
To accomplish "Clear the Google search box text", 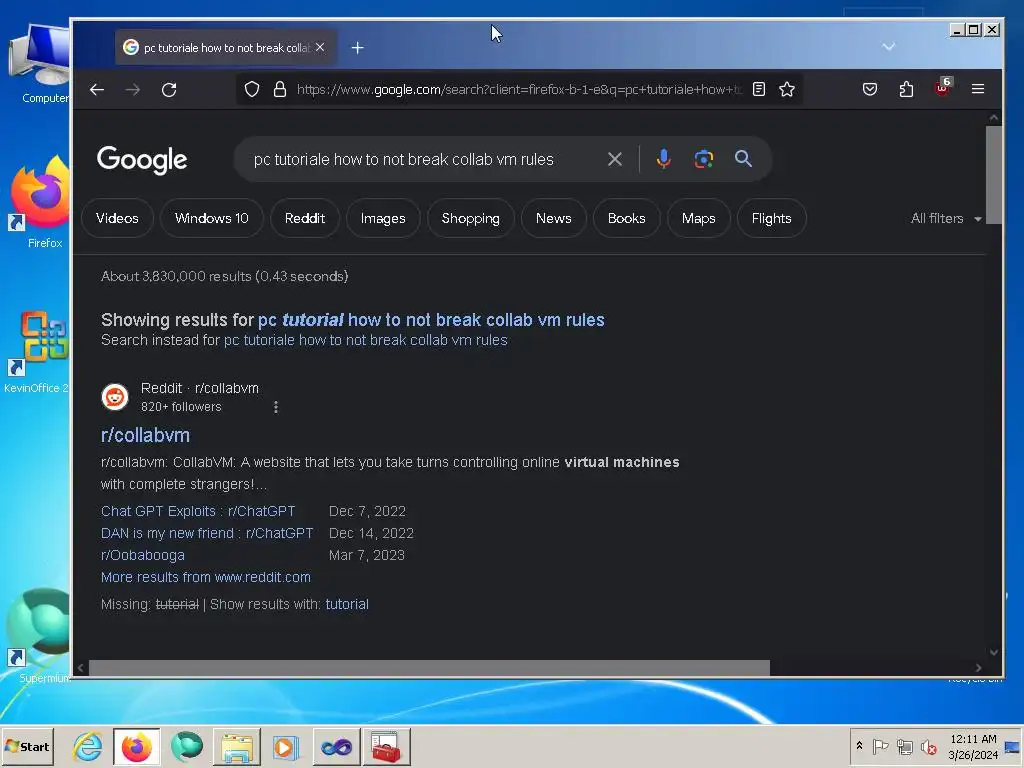I will point(615,159).
